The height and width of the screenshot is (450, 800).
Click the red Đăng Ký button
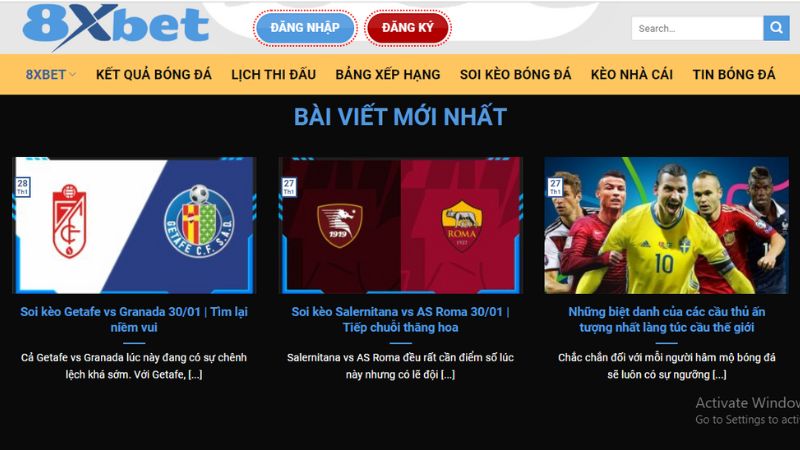click(408, 28)
